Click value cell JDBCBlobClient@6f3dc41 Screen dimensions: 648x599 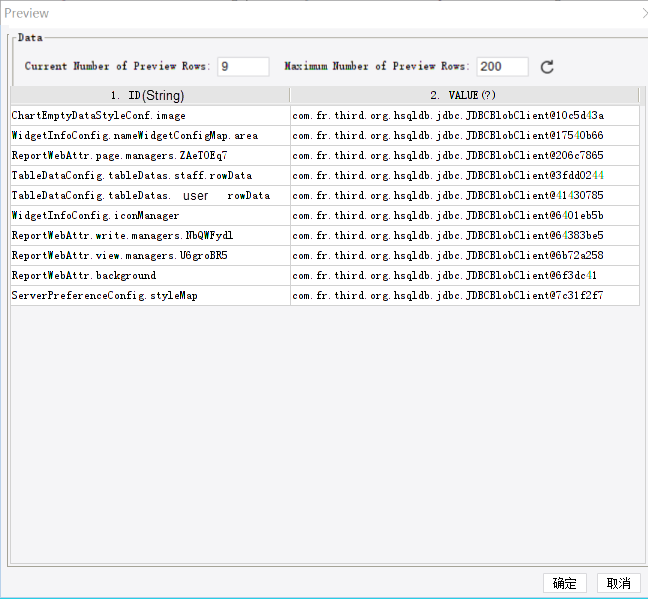point(465,275)
